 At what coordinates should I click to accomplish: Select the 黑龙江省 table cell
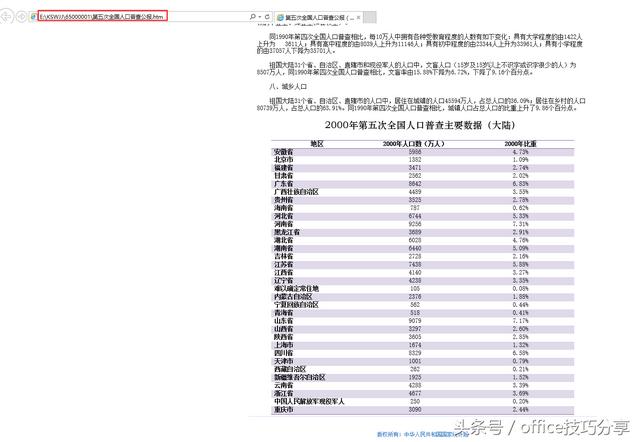[287, 232]
